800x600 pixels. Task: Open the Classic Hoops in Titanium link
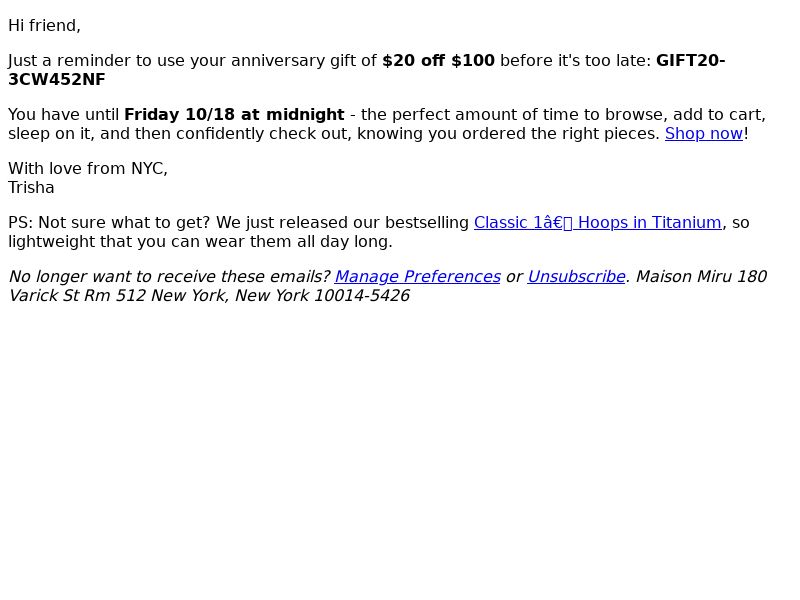click(x=597, y=223)
